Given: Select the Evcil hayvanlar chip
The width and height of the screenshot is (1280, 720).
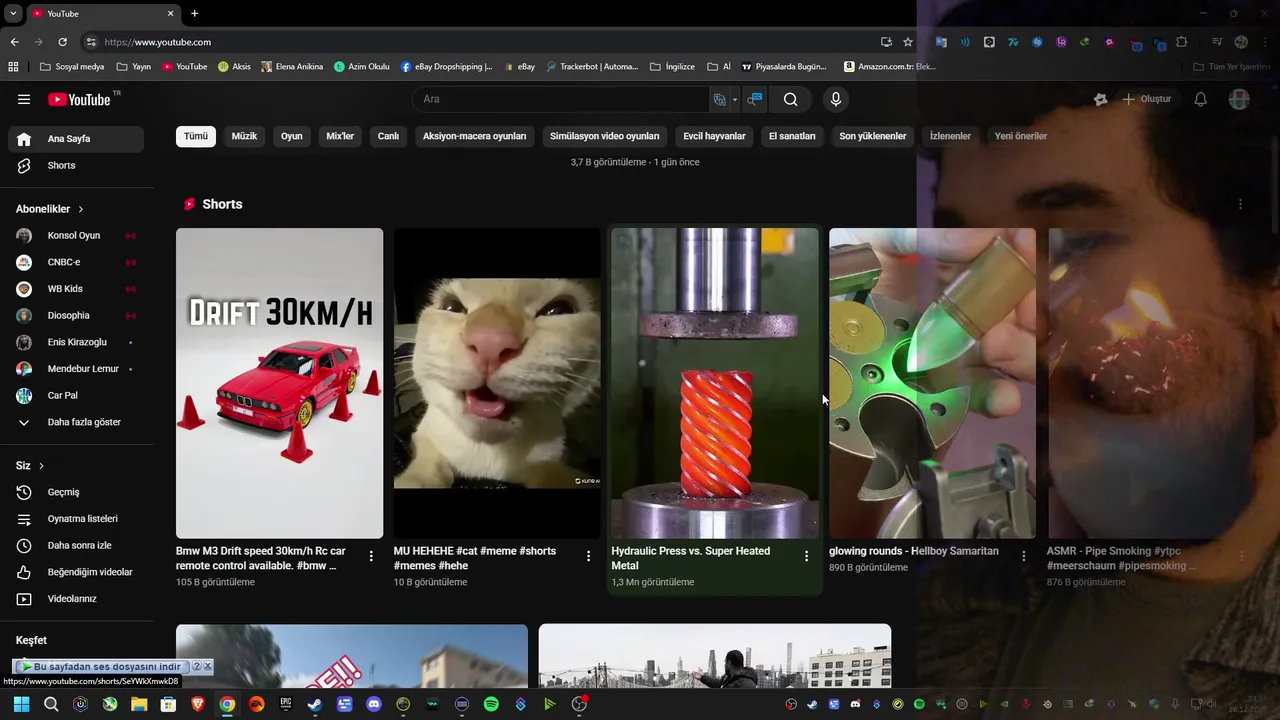Looking at the screenshot, I should click(714, 136).
